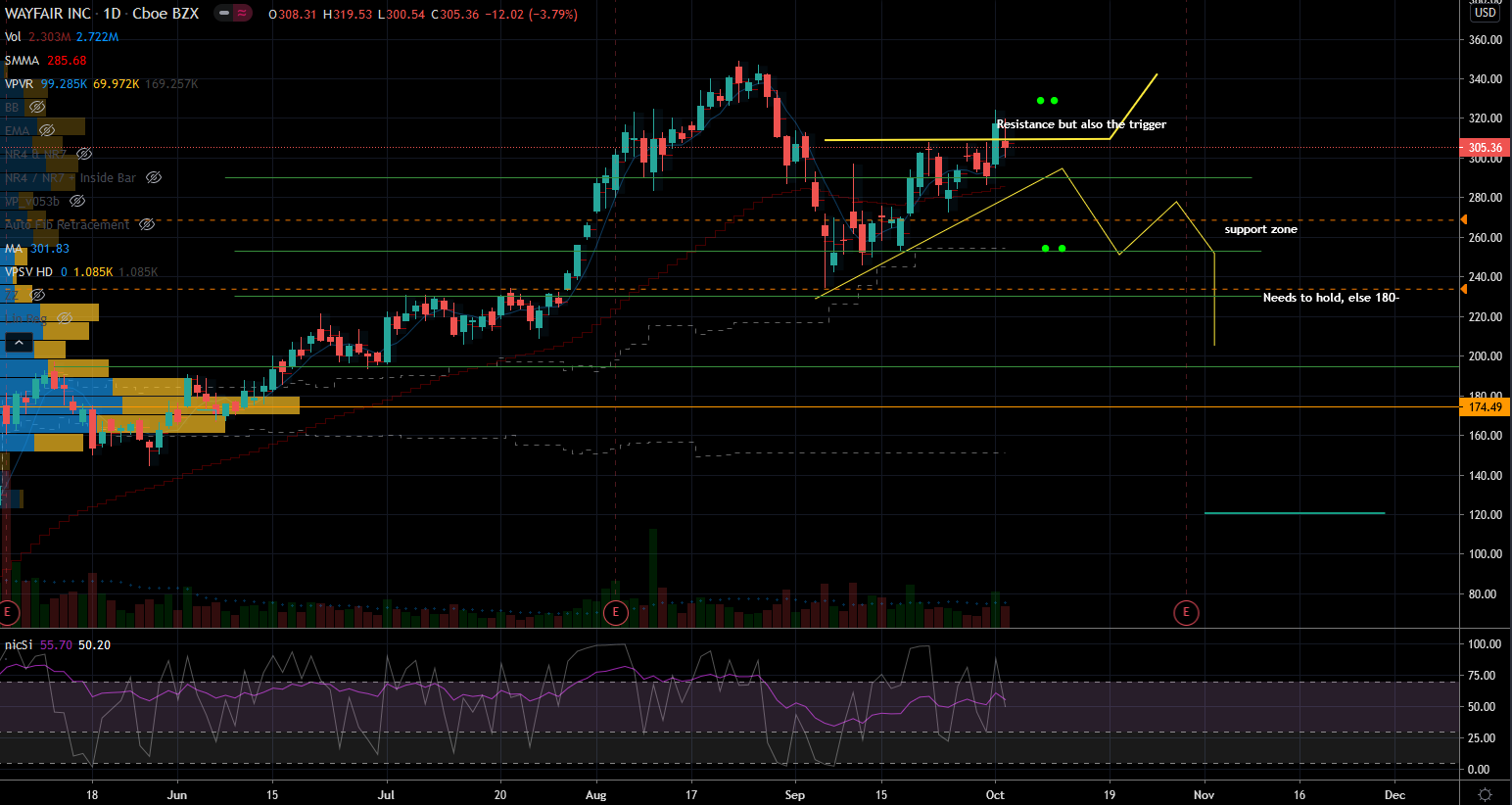Click the high price H319.53 readout
1512x805 pixels.
347,14
